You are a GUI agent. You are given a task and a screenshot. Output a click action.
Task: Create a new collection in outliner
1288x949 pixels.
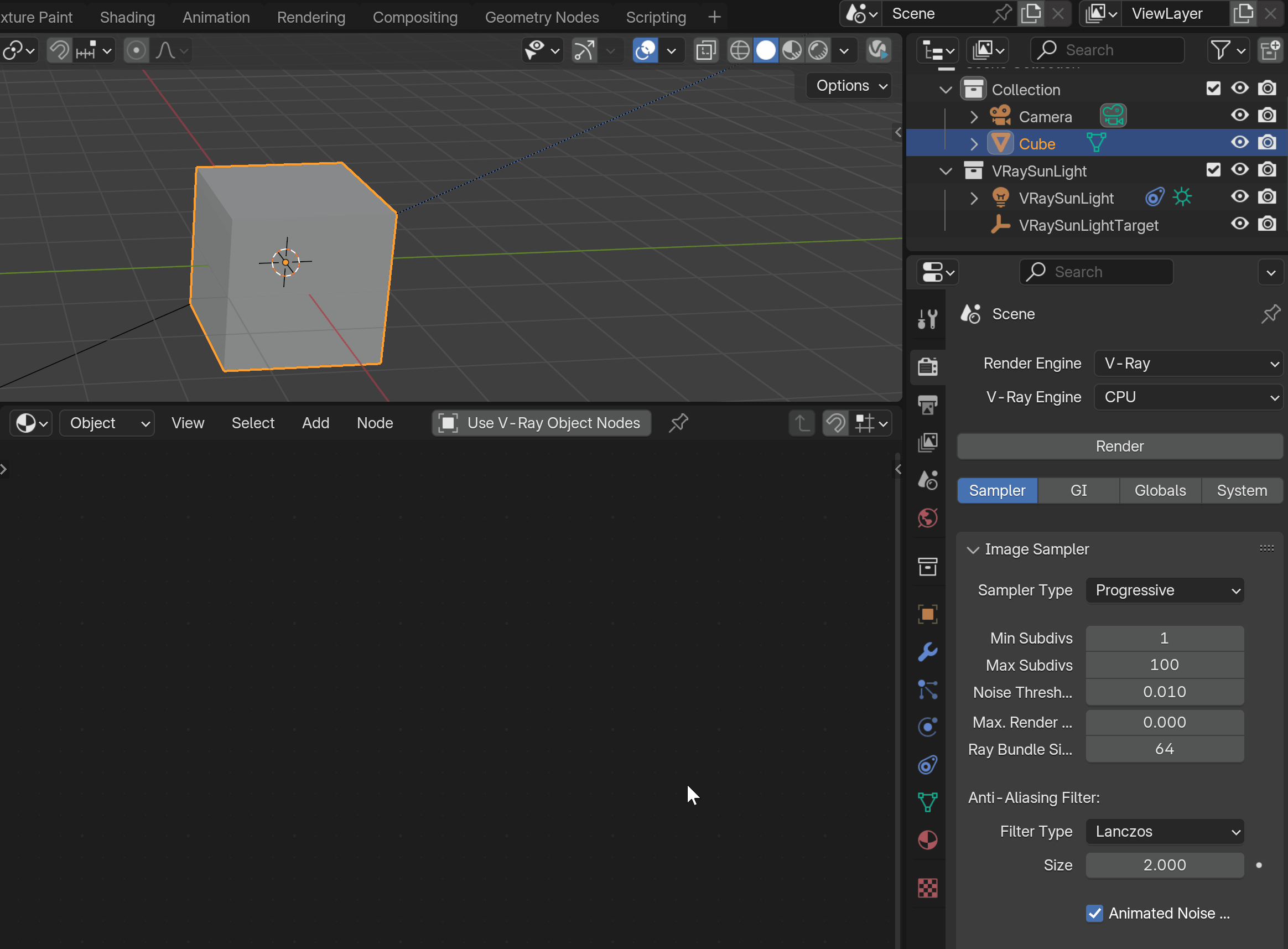pos(1270,50)
